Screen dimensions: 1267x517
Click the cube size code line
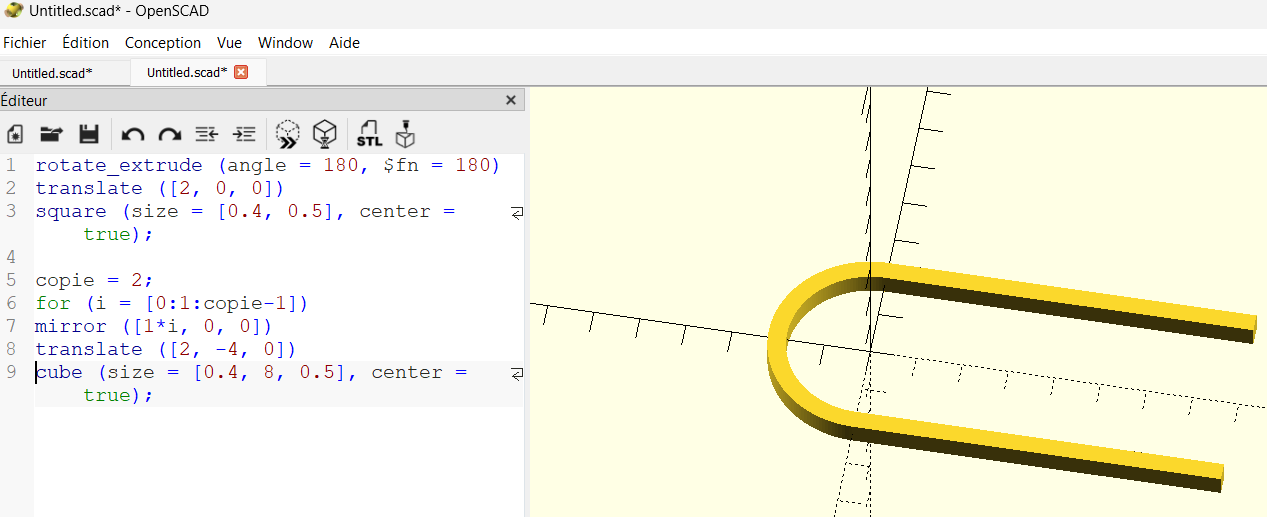click(251, 383)
